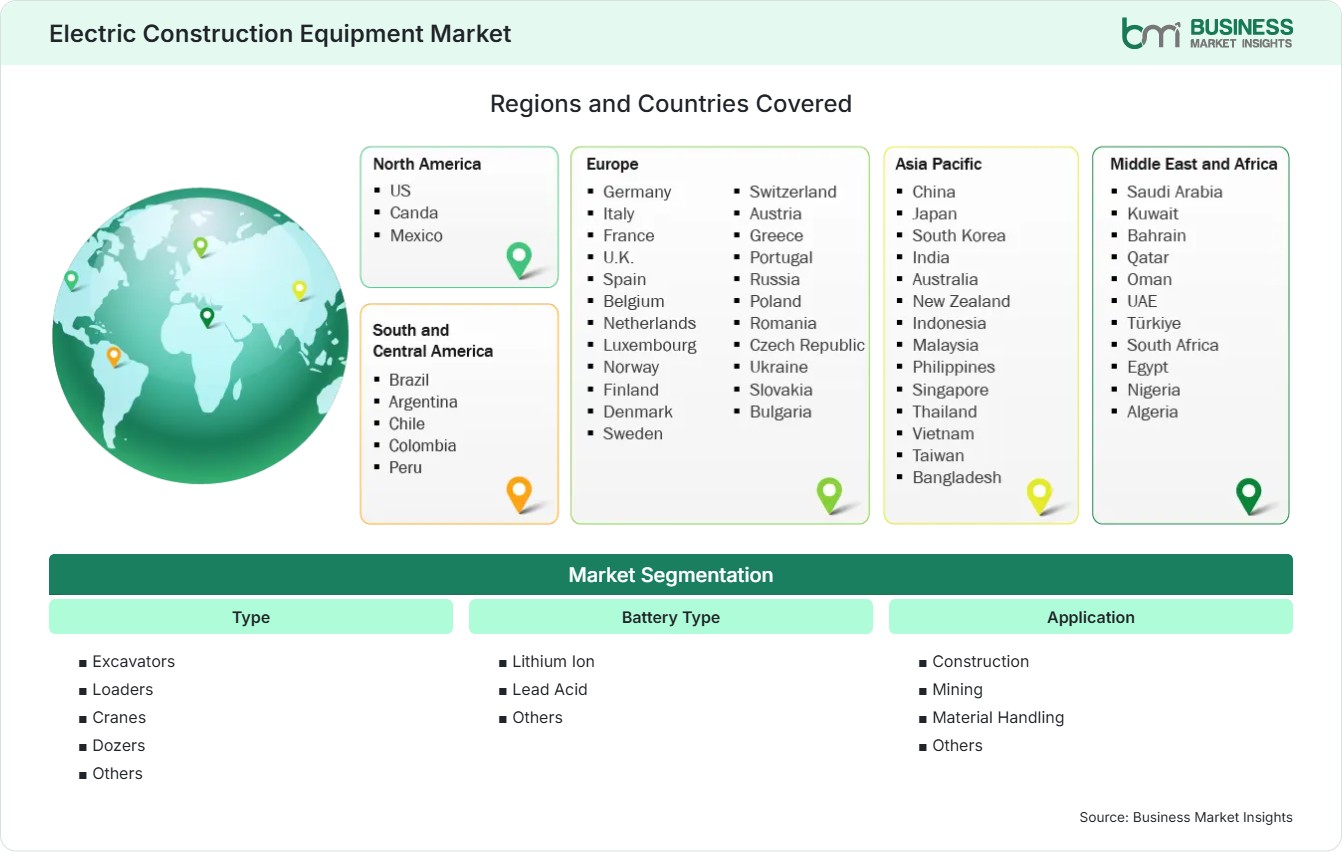
Task: Click 'China' in the Asia Pacific list
Action: coord(934,192)
